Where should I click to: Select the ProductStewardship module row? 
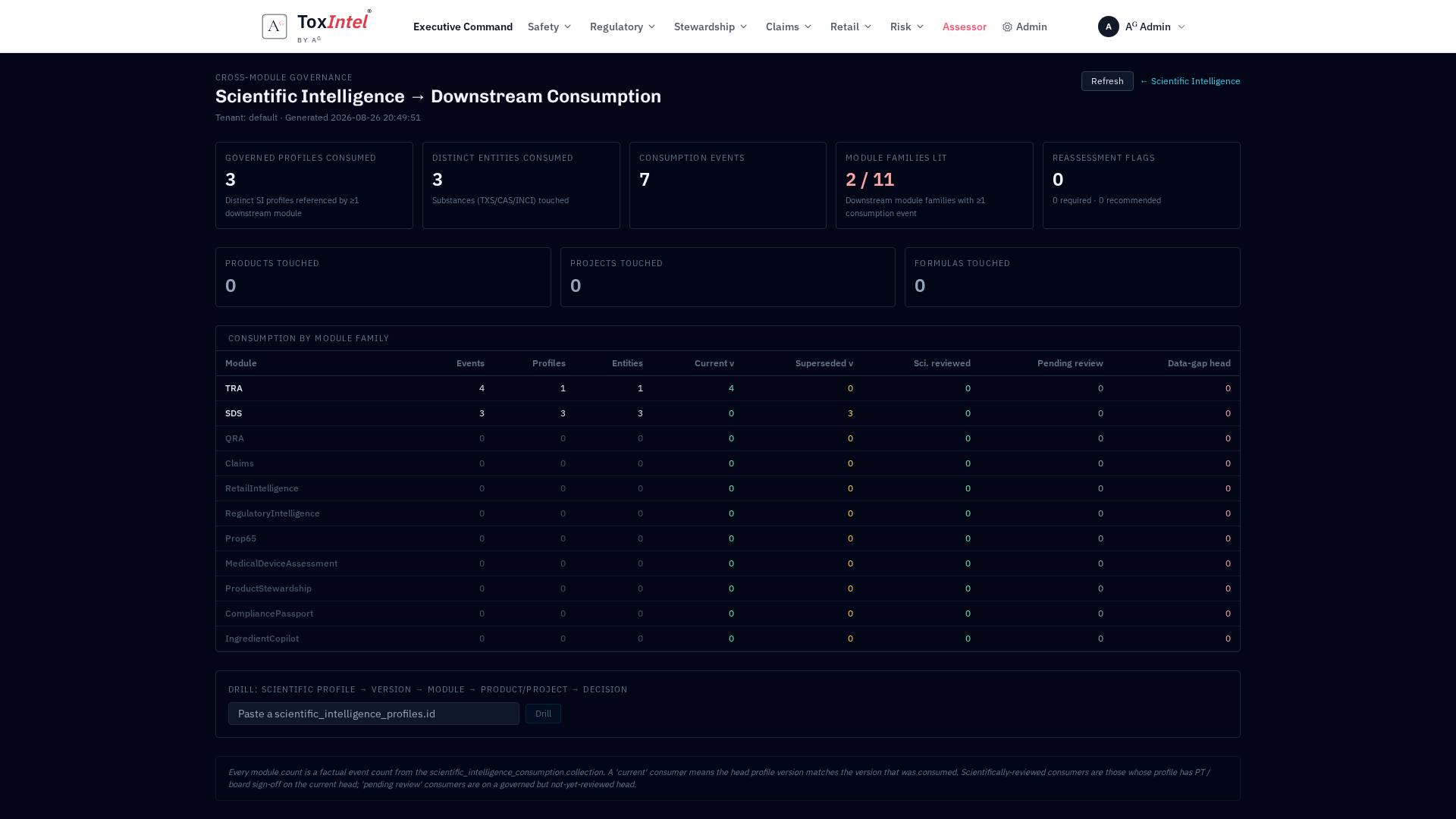tap(728, 588)
